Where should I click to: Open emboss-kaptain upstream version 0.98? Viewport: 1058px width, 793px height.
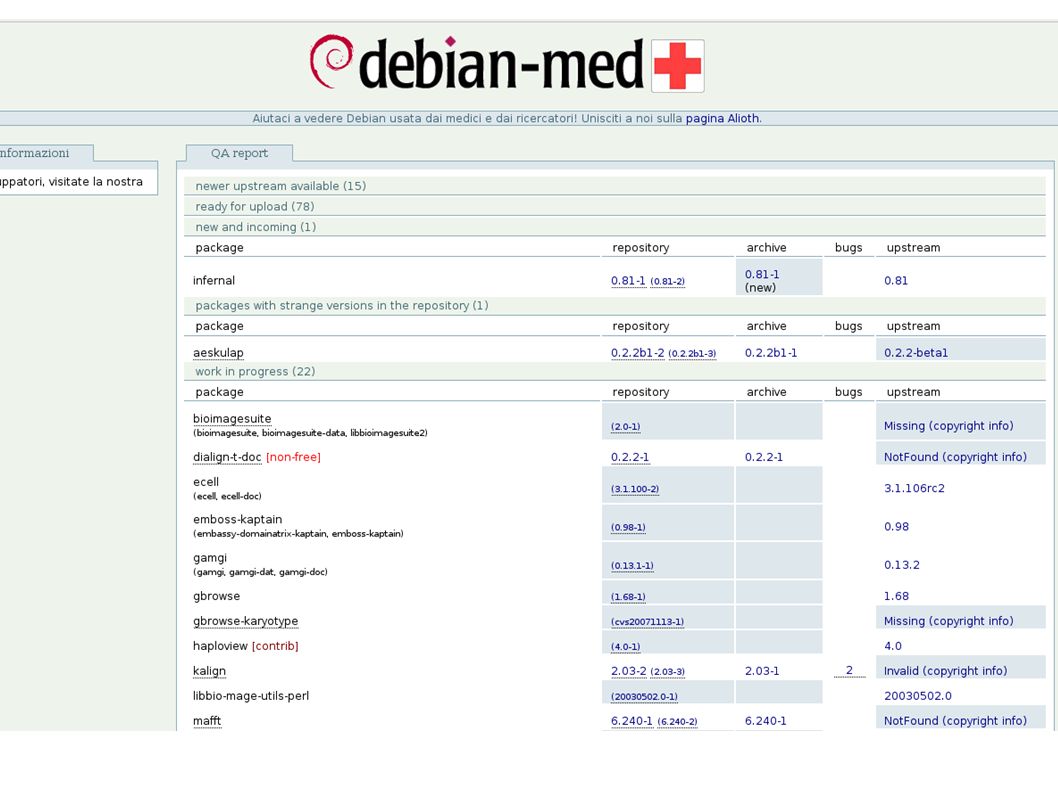[x=896, y=526]
